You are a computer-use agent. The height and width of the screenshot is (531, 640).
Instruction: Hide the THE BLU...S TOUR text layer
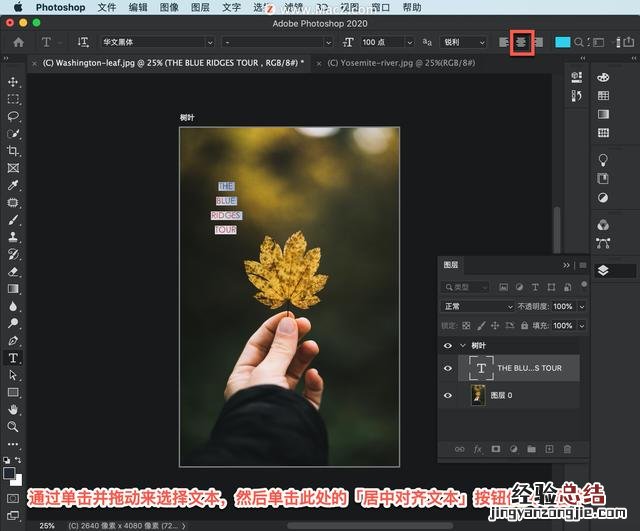point(447,368)
